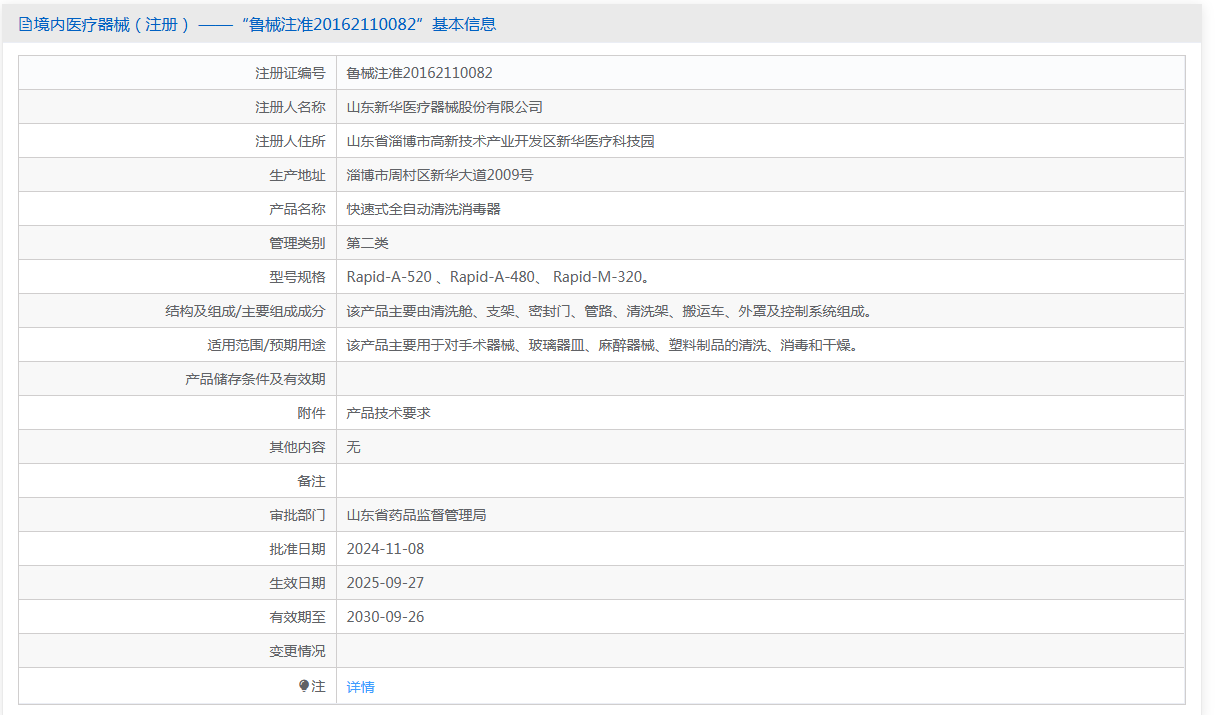
Task: Click the 注册证编号 label
Action: (291, 73)
